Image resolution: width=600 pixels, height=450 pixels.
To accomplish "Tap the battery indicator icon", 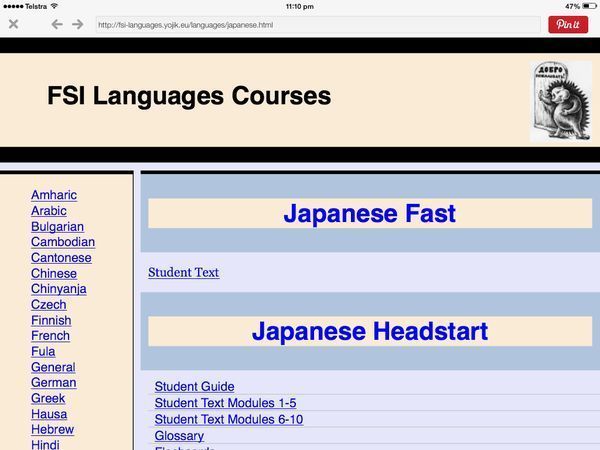I will click(589, 6).
